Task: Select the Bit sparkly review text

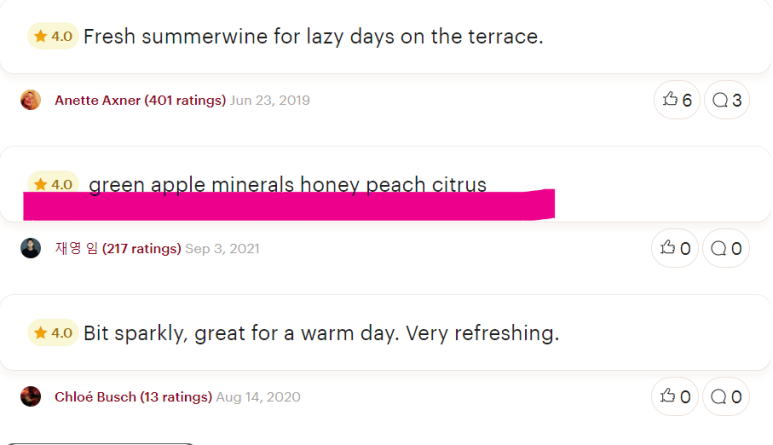Action: tap(321, 333)
